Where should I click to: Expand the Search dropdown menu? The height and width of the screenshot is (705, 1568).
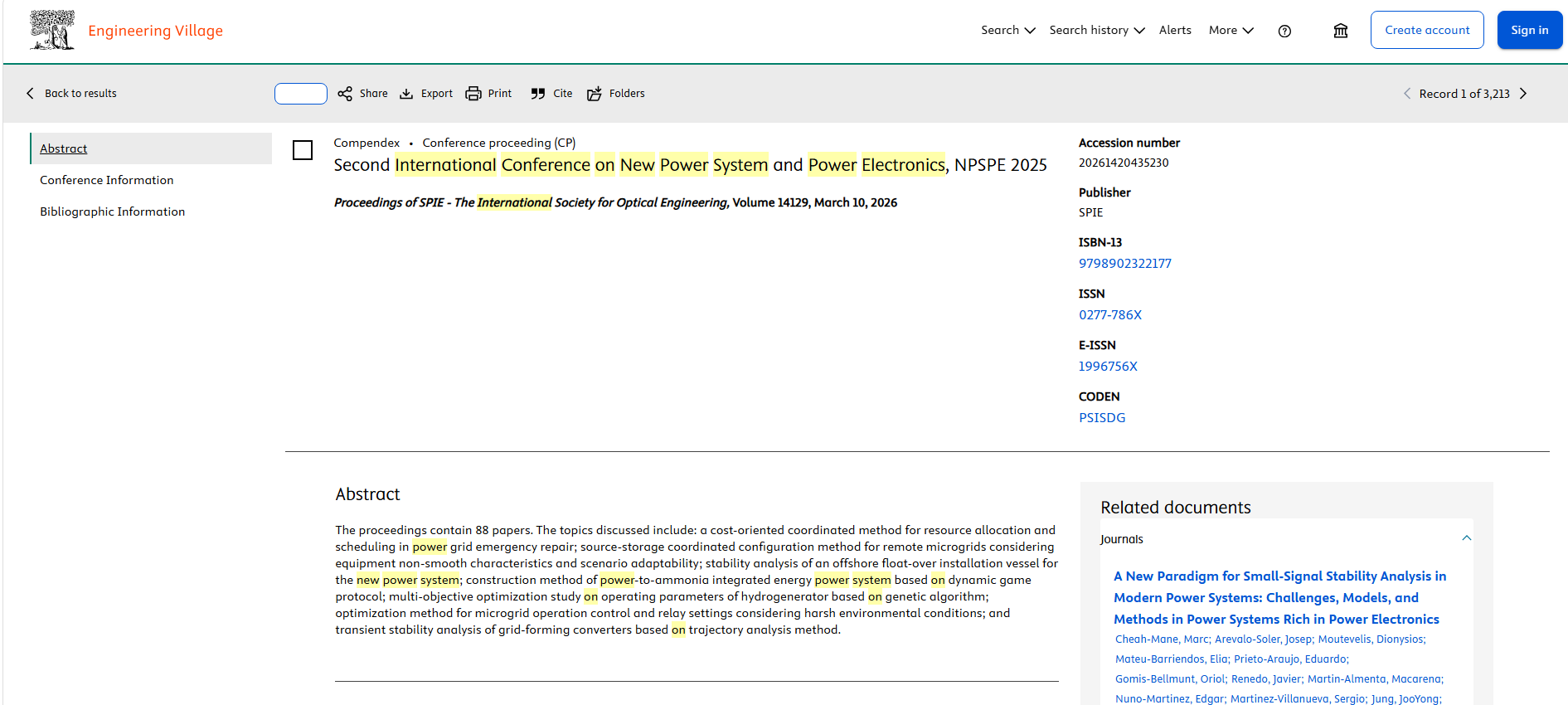coord(1008,30)
